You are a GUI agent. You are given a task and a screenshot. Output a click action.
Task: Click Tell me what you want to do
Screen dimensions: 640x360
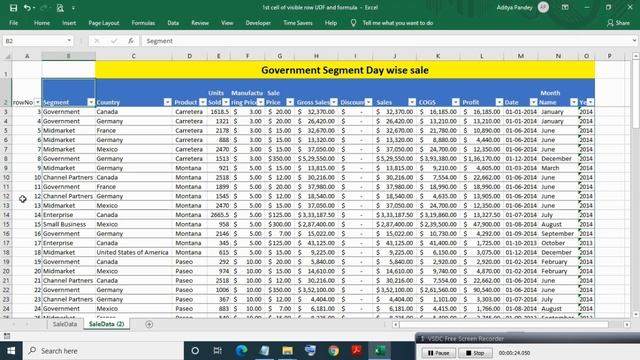pyautogui.click(x=398, y=23)
